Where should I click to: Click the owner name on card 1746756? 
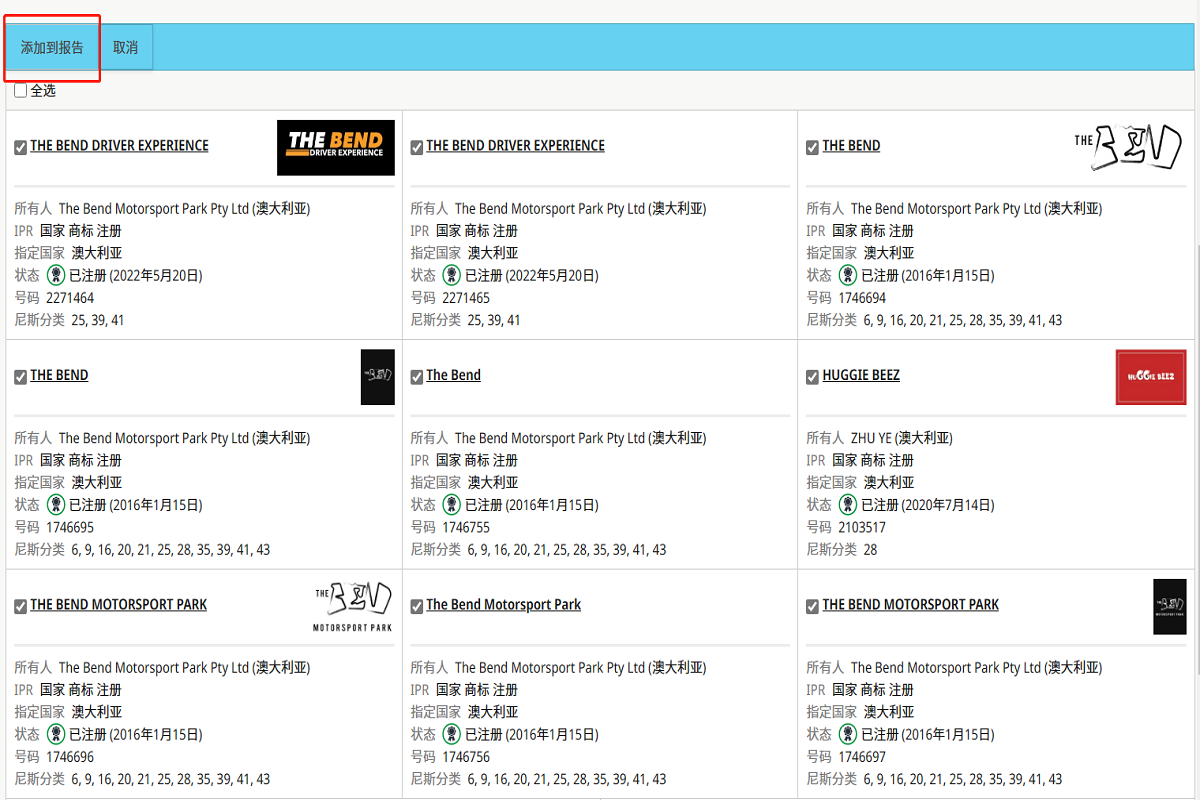pos(580,668)
